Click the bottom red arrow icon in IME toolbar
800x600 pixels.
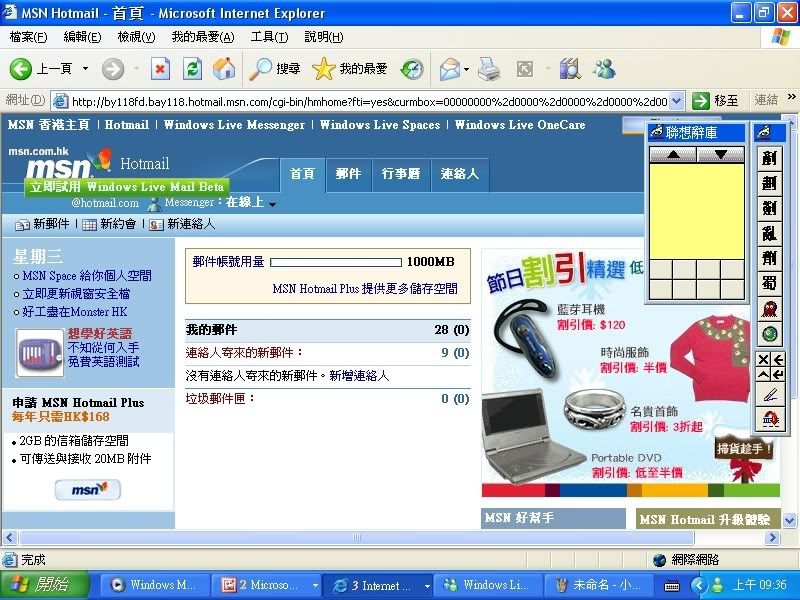pos(770,419)
